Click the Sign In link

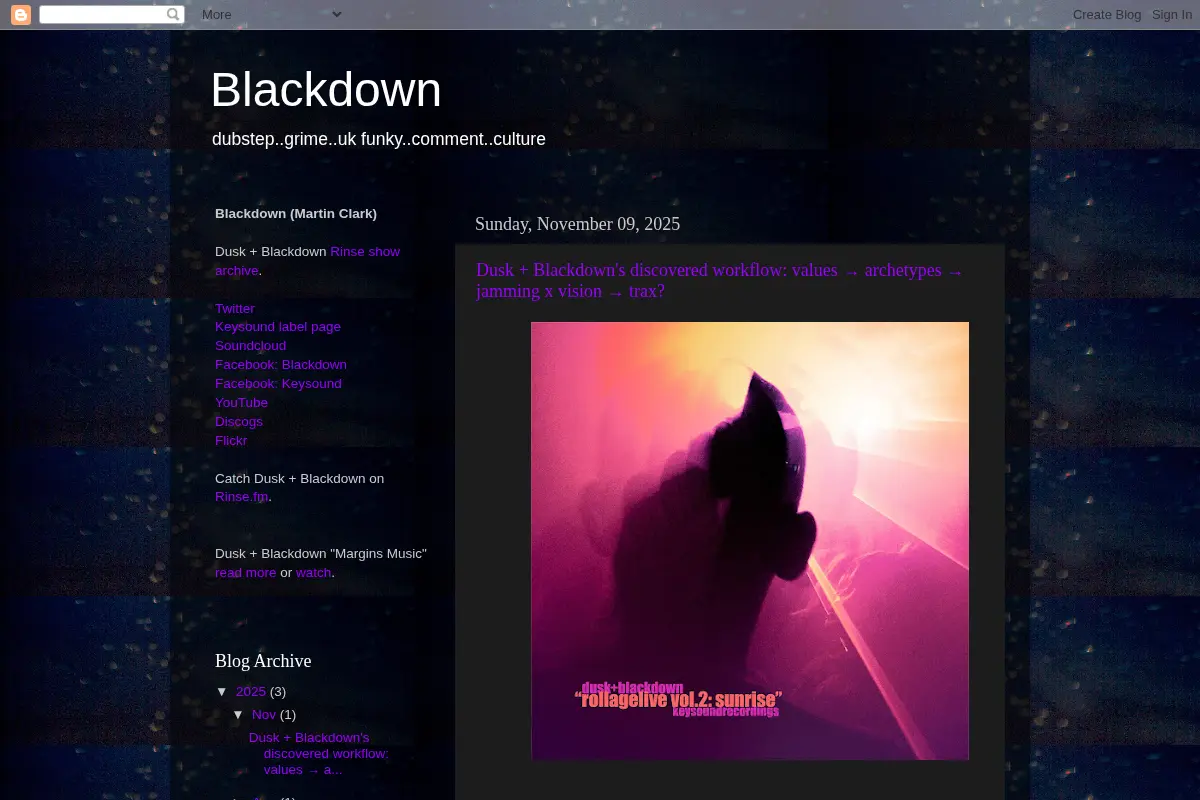point(1172,14)
